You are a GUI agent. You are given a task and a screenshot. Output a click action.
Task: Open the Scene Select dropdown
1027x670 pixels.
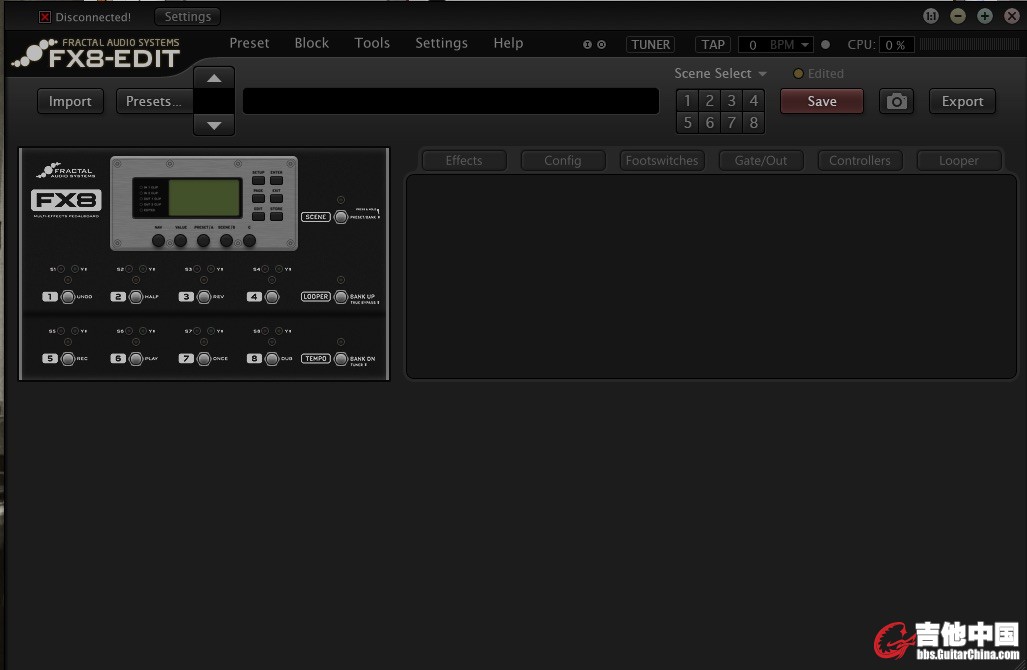[720, 73]
